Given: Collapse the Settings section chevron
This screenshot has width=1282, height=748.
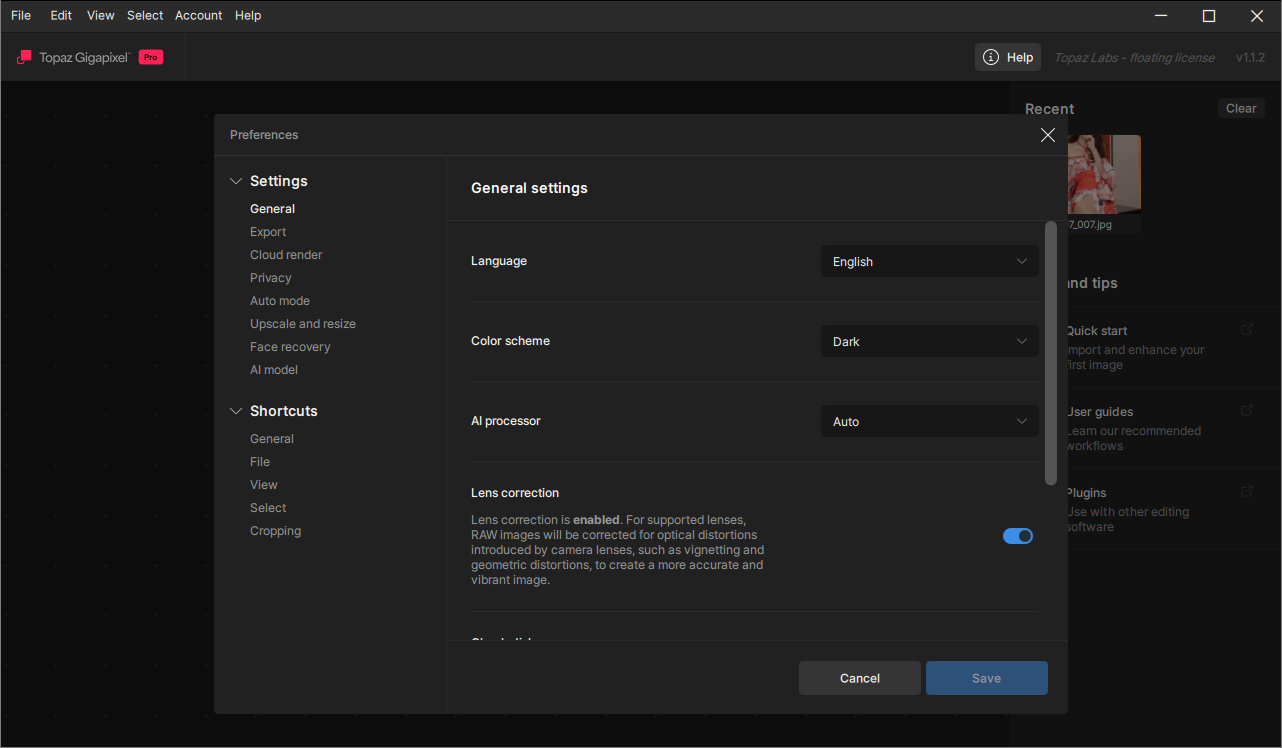Looking at the screenshot, I should click(236, 181).
